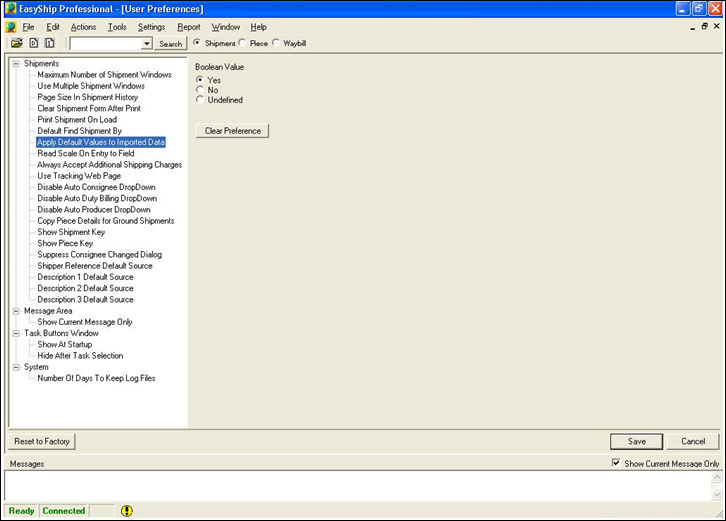726x521 pixels.
Task: Select Copy Piece Details for Ground Shipments
Action: click(x=106, y=221)
